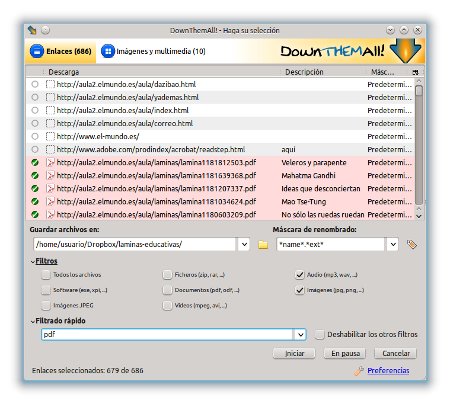The height and width of the screenshot is (404, 450).
Task: Select radio for index.html link
Action: point(35,110)
